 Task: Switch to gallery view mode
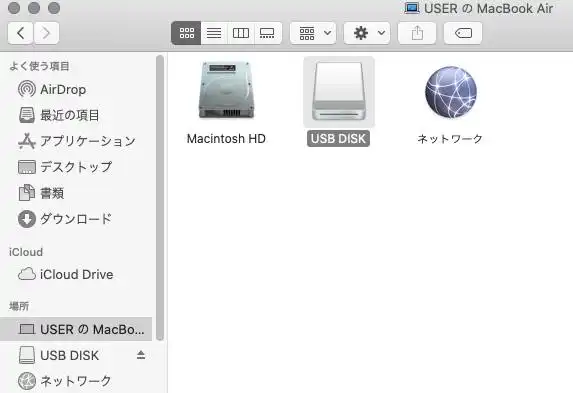coord(267,33)
